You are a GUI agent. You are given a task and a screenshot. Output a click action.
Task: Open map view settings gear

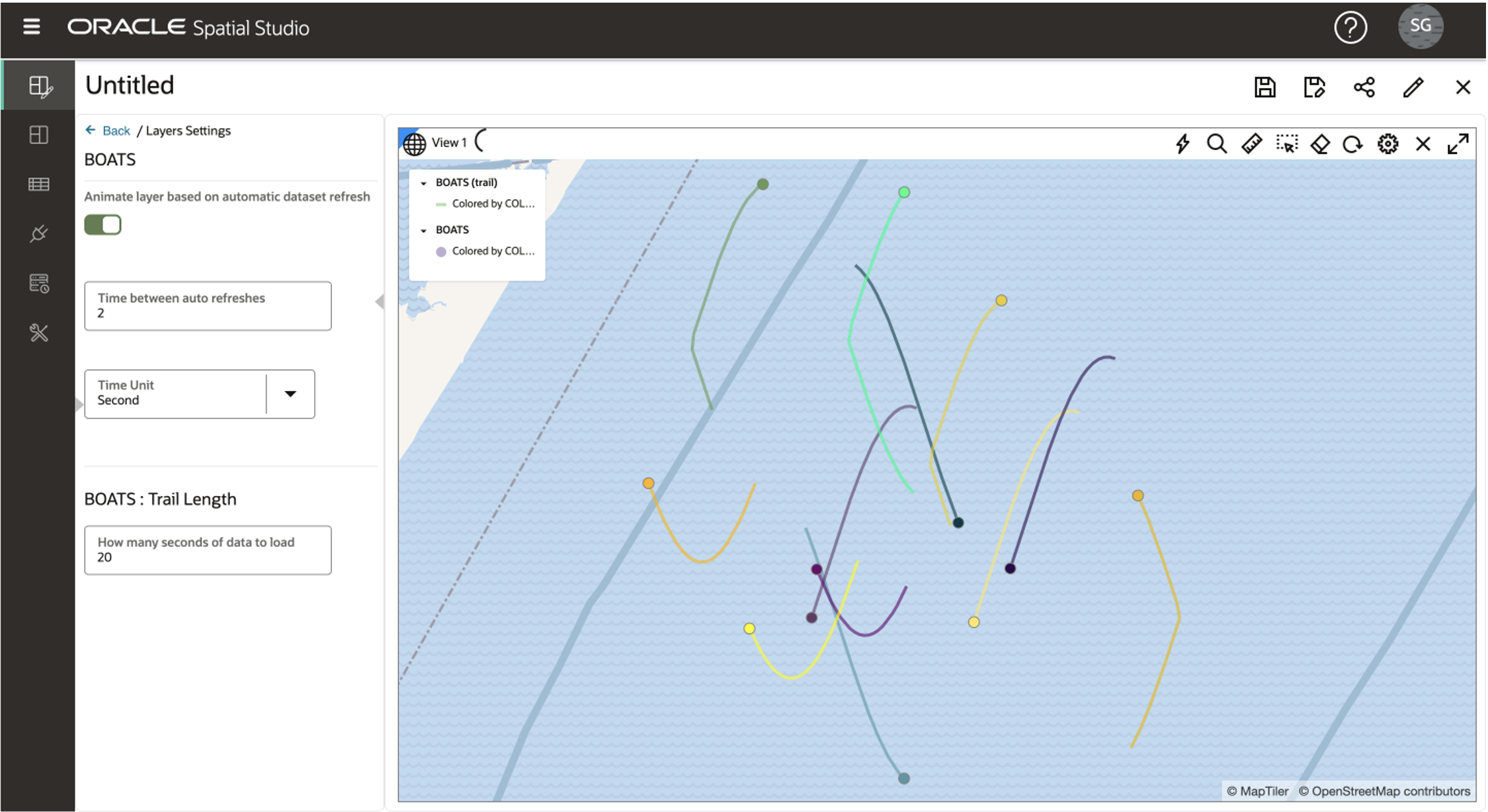(x=1387, y=143)
